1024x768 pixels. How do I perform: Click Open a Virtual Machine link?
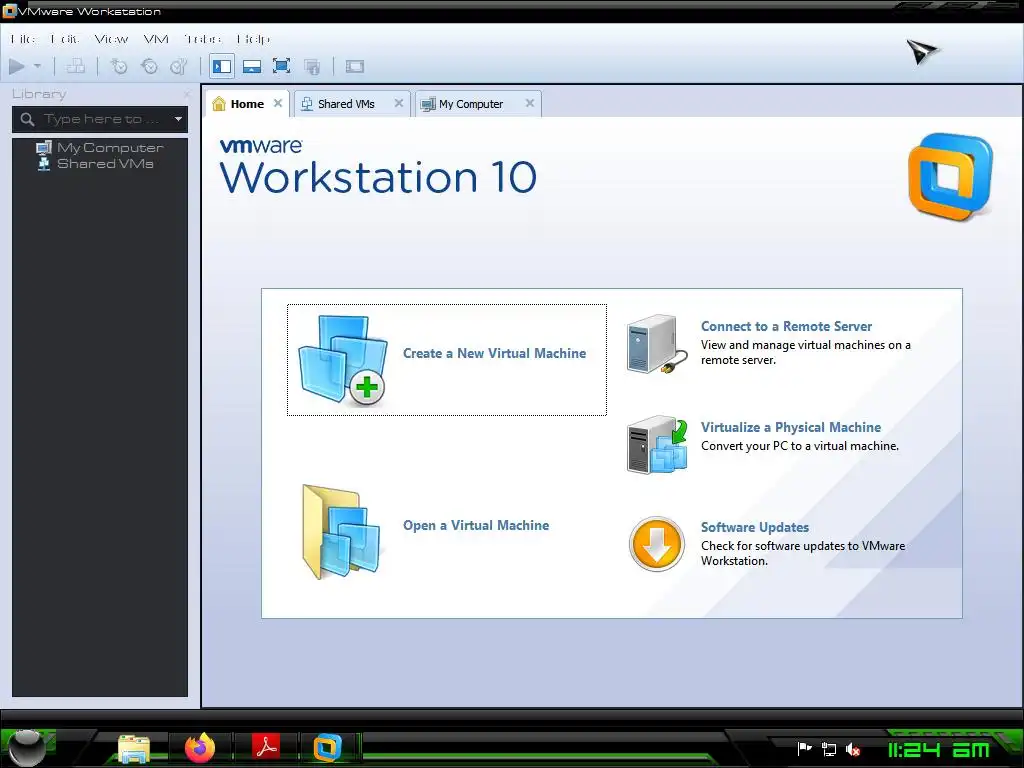(476, 526)
